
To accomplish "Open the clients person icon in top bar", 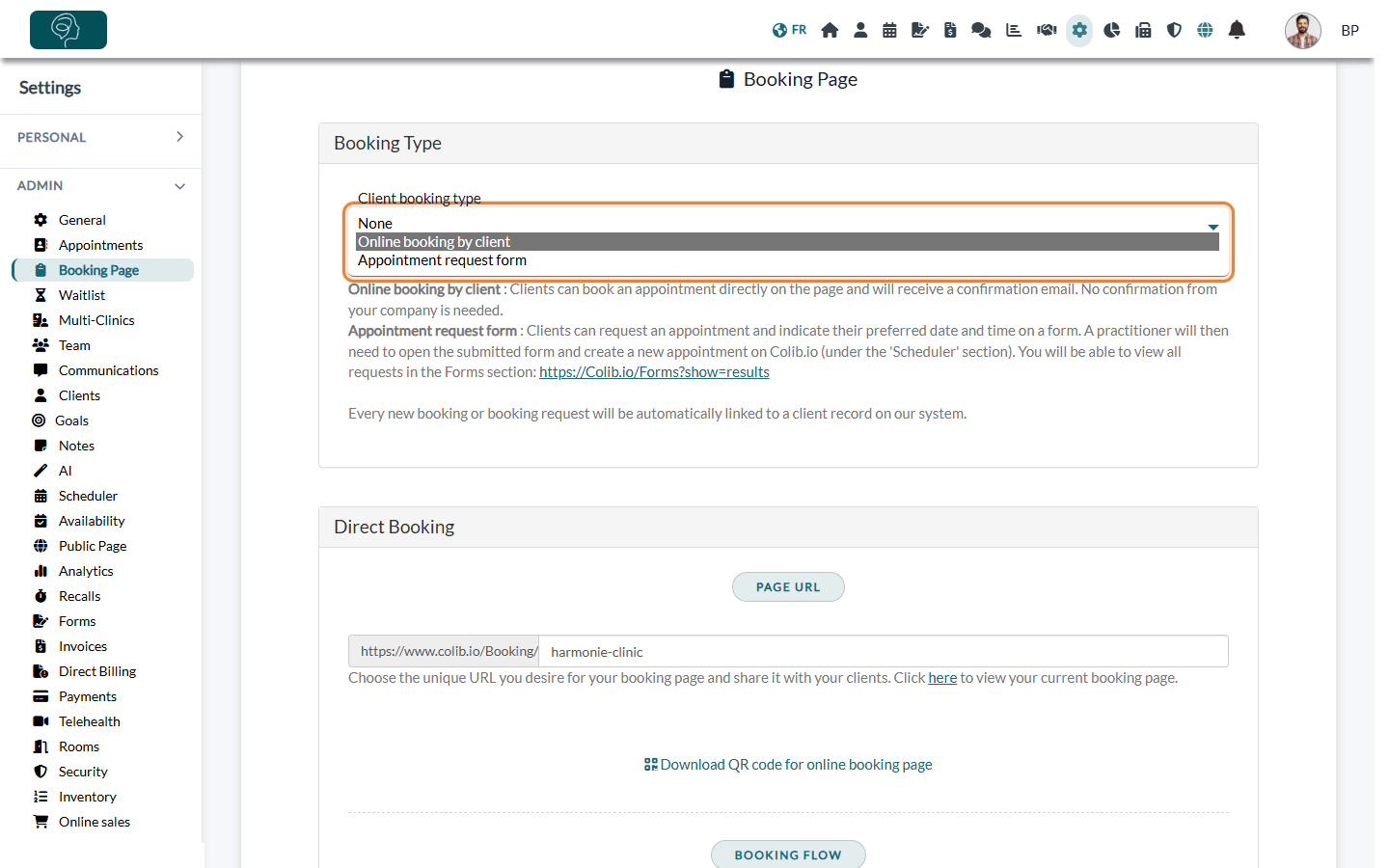I will [860, 30].
